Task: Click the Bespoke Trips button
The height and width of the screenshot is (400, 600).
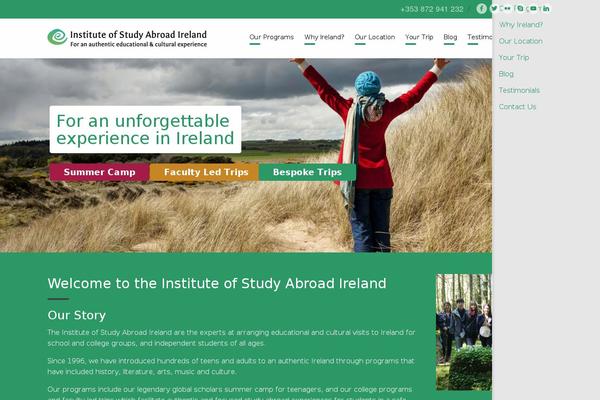Action: click(x=307, y=172)
